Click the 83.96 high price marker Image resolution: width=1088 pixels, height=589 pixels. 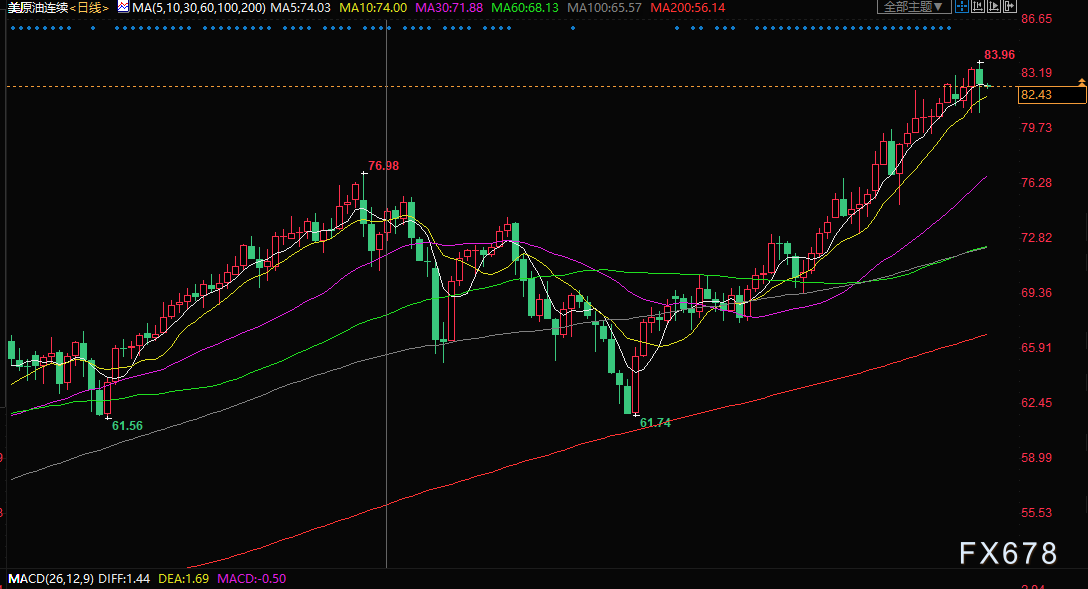(x=999, y=55)
